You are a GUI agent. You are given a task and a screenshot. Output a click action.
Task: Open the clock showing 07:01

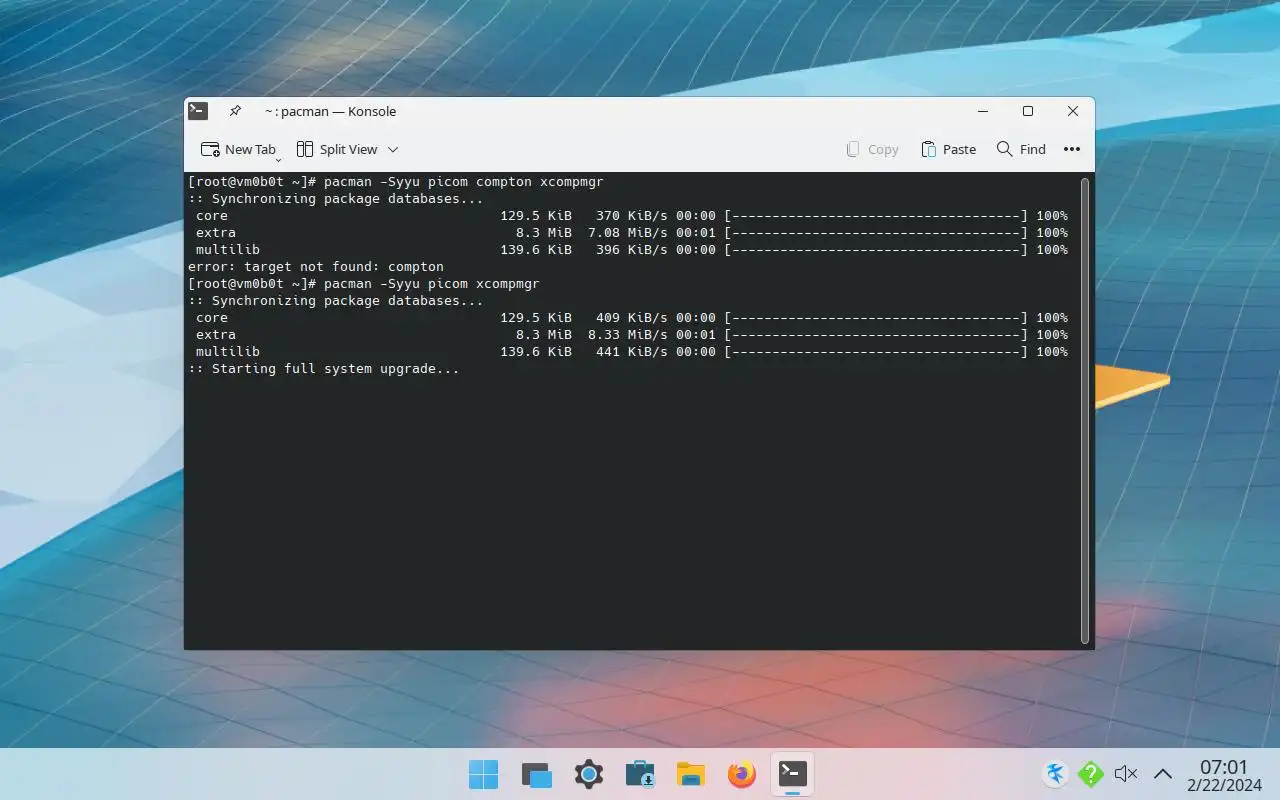pos(1225,775)
